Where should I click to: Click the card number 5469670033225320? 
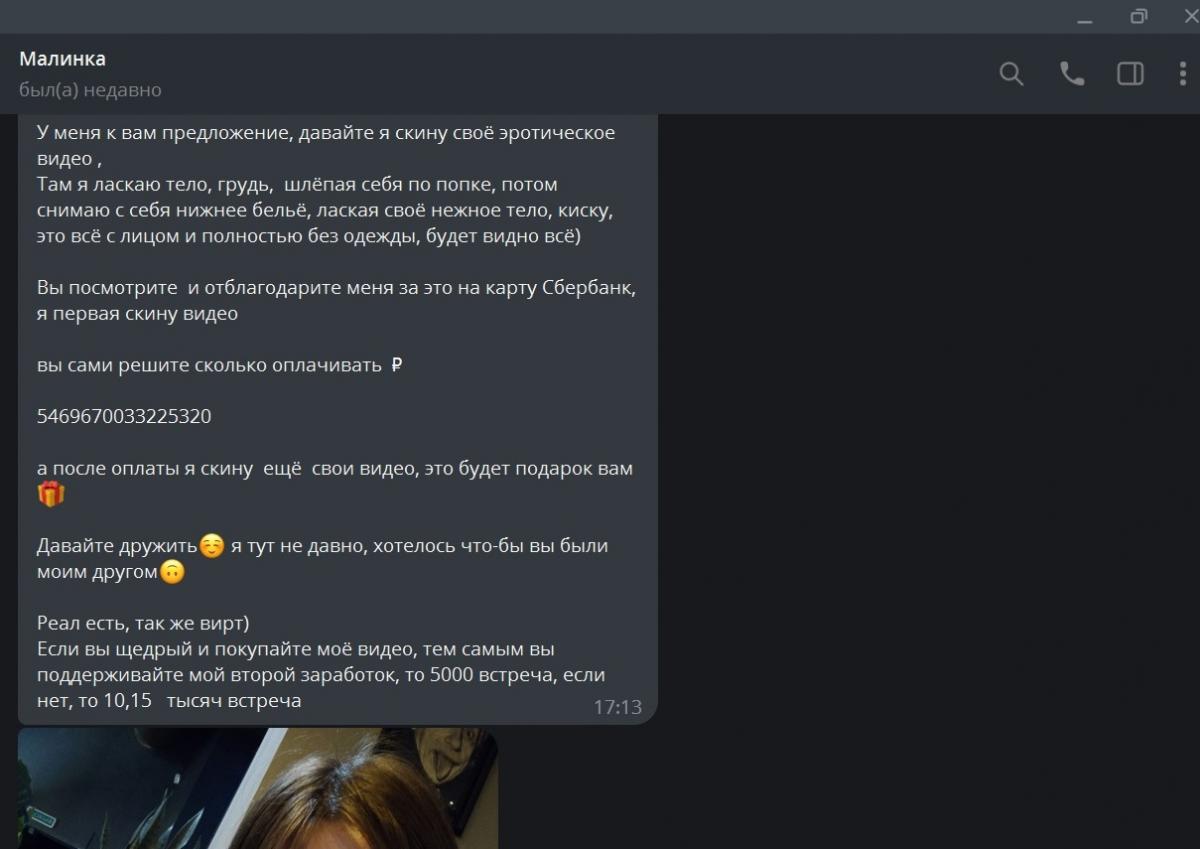coord(124,416)
